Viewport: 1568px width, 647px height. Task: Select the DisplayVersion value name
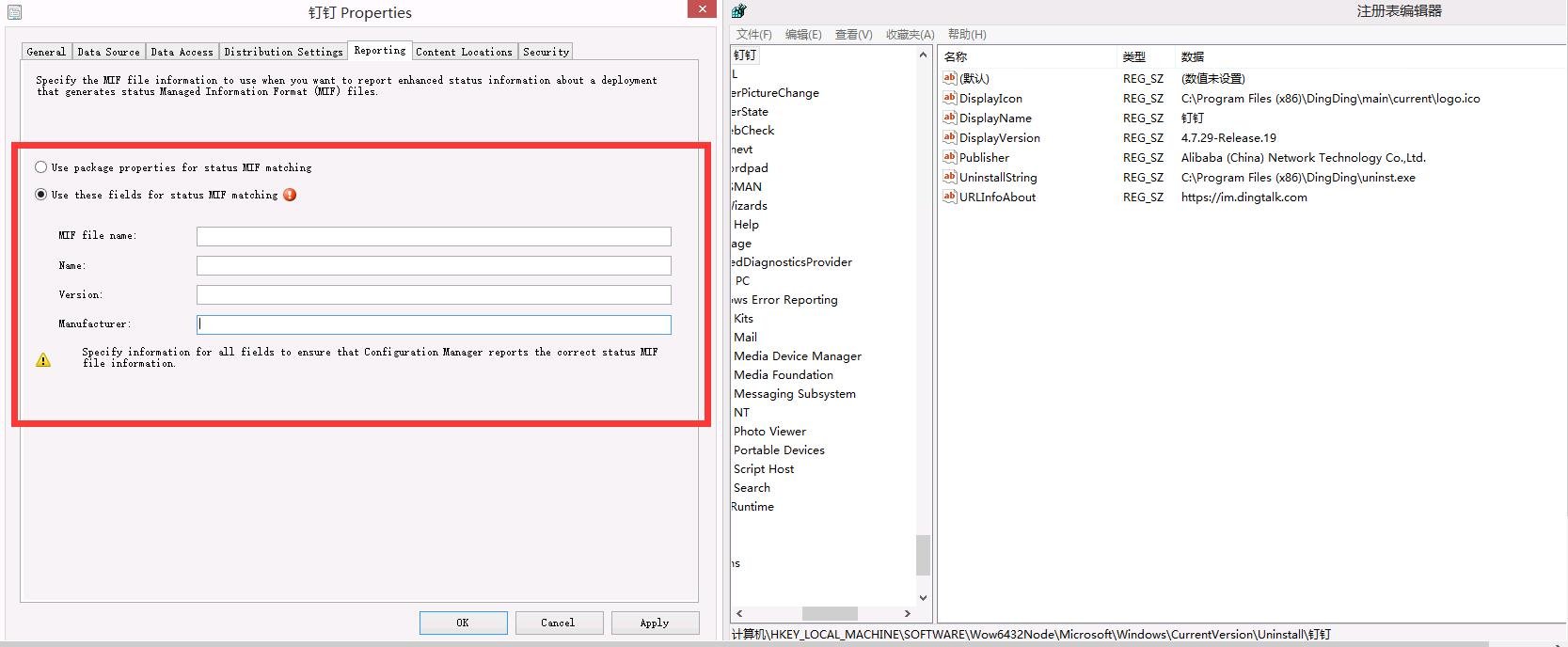pyautogui.click(x=999, y=138)
